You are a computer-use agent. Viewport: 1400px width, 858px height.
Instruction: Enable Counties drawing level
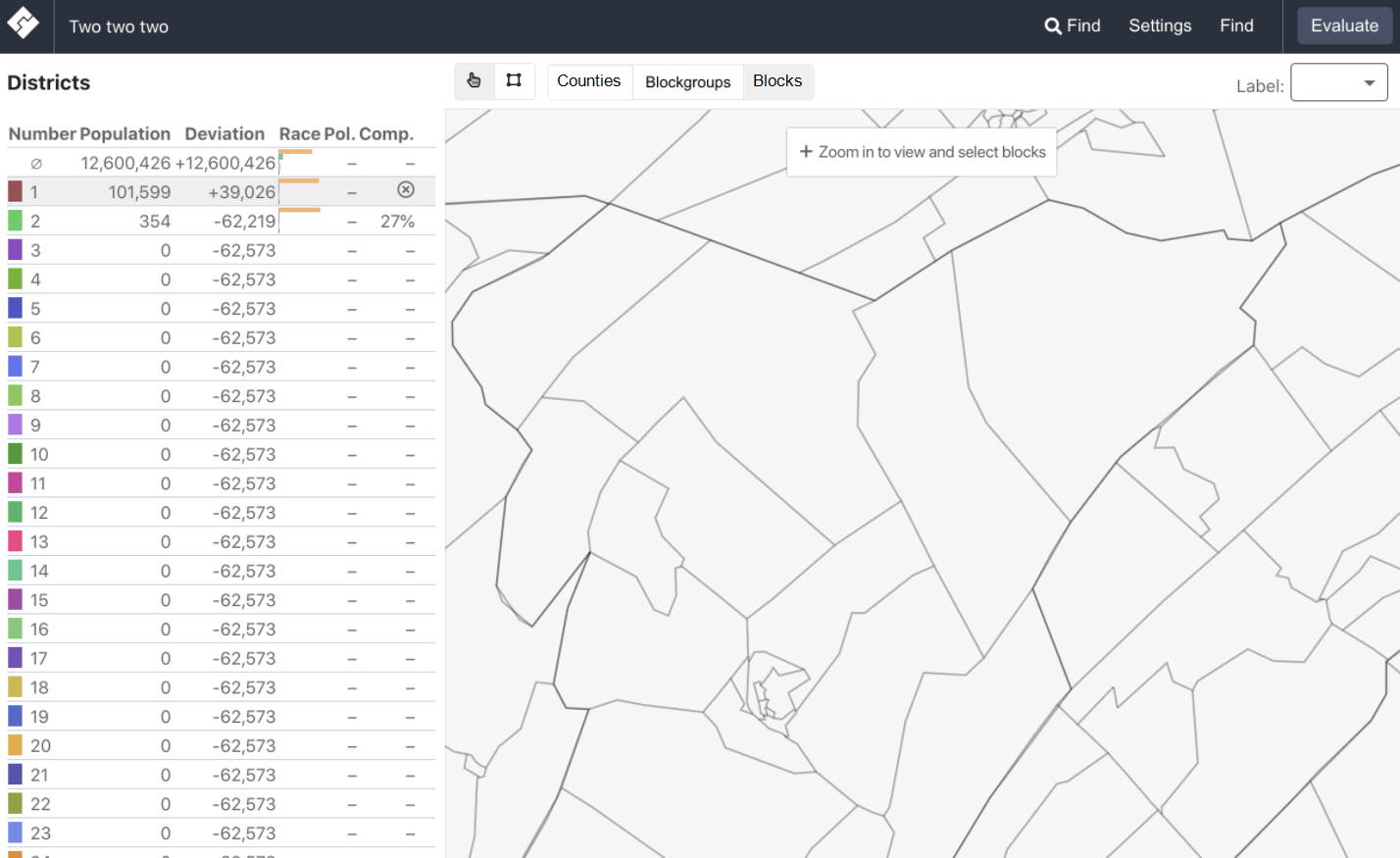[x=589, y=81]
